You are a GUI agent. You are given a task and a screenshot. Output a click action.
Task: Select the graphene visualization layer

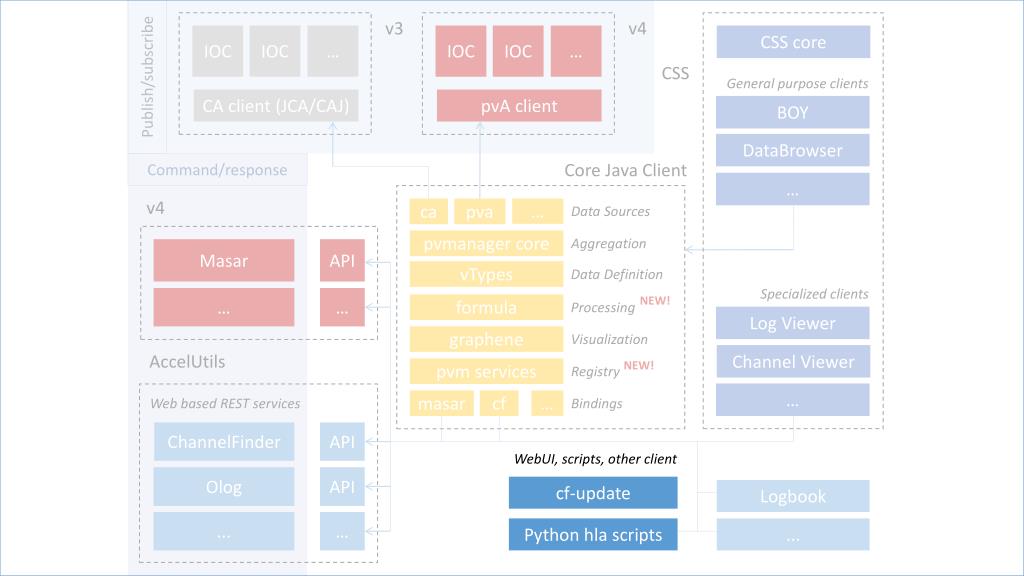pyautogui.click(x=487, y=340)
